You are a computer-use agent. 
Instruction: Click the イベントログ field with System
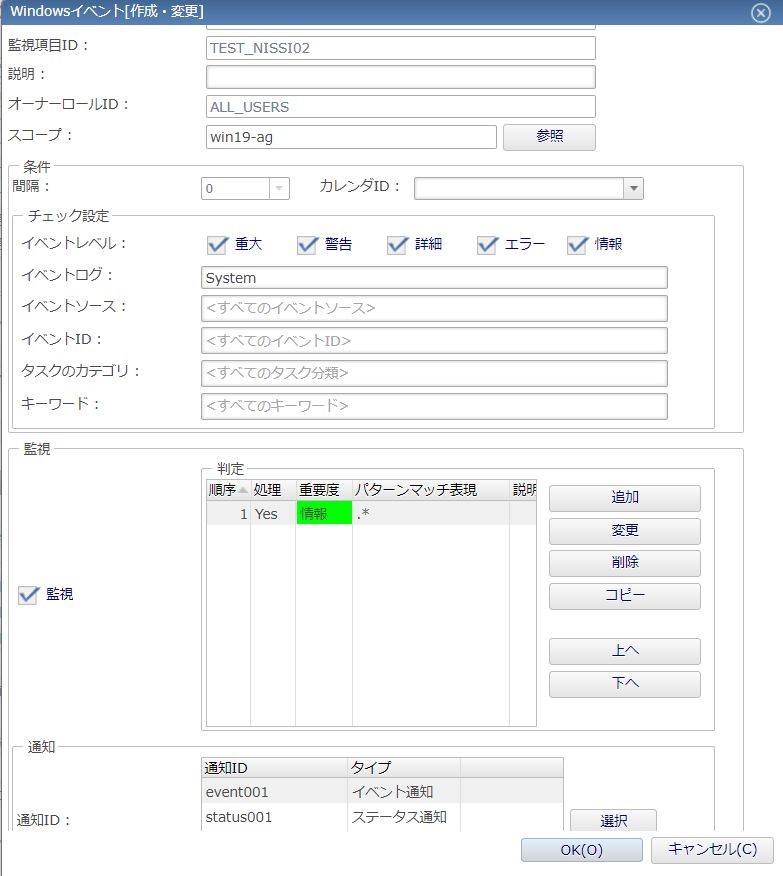434,278
